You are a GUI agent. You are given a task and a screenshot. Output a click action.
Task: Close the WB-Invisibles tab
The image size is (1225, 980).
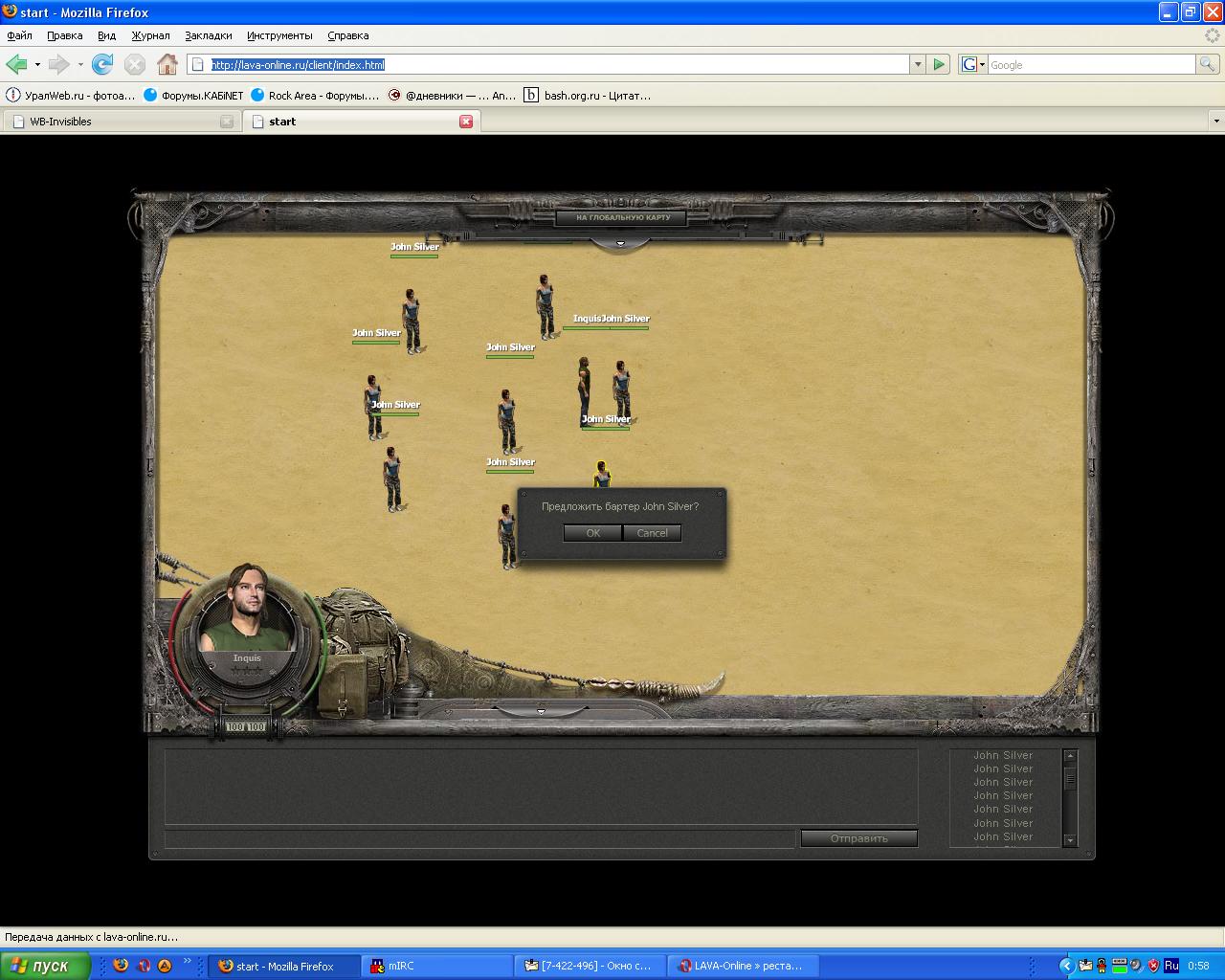pos(227,122)
